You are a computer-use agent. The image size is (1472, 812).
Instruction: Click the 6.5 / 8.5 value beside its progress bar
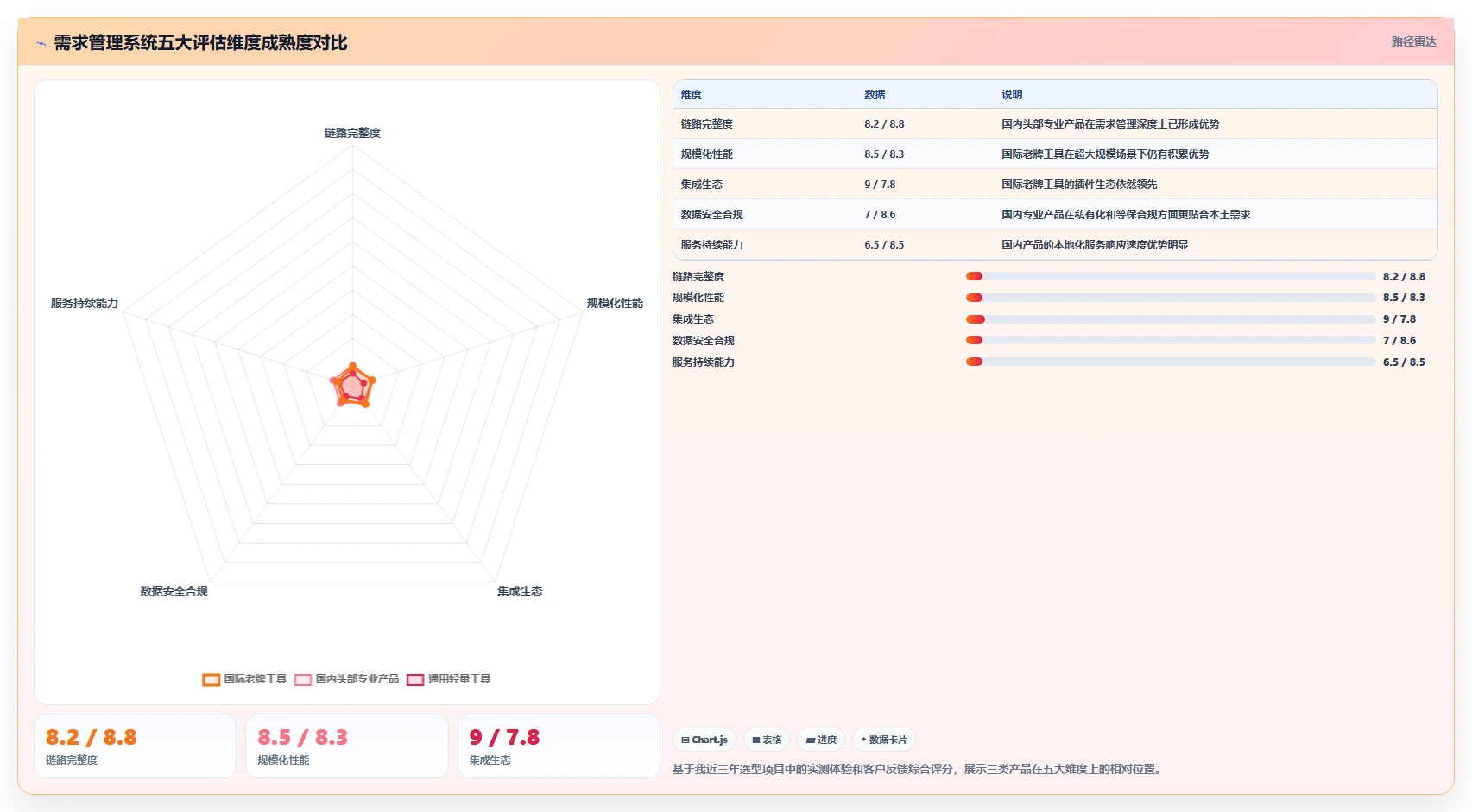[x=1404, y=362]
